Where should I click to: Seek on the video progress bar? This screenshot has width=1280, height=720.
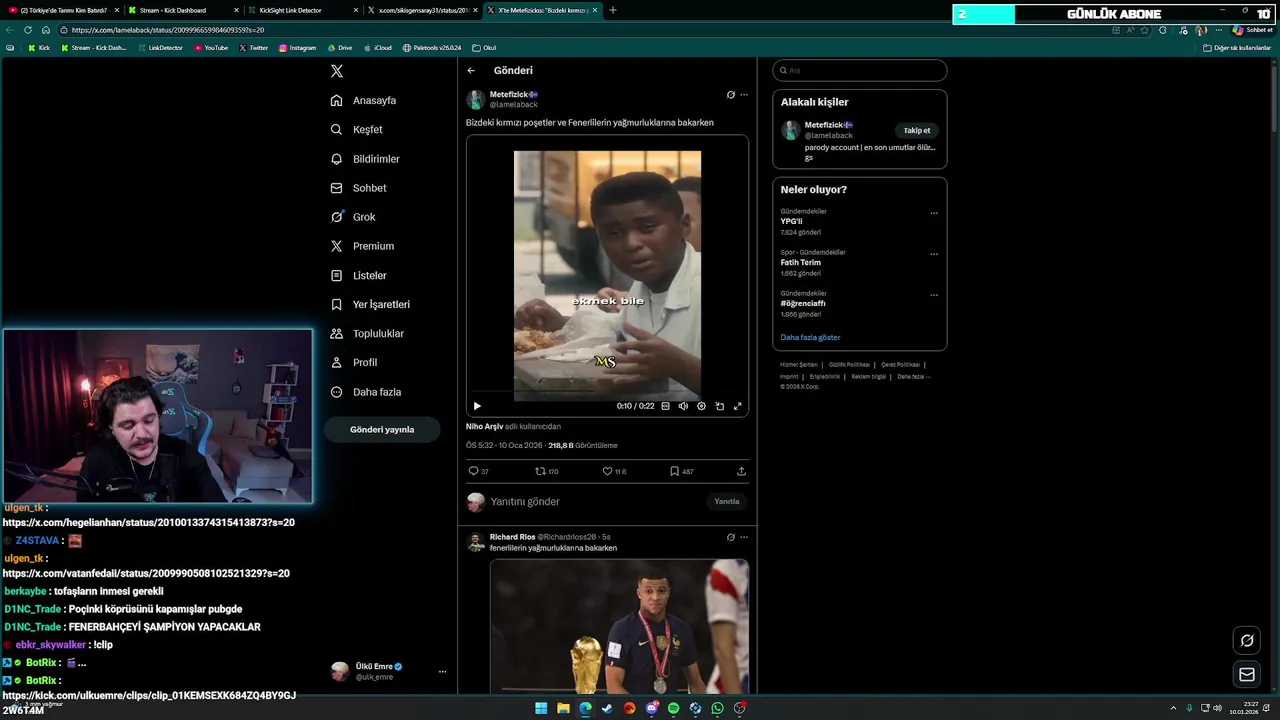point(607,393)
